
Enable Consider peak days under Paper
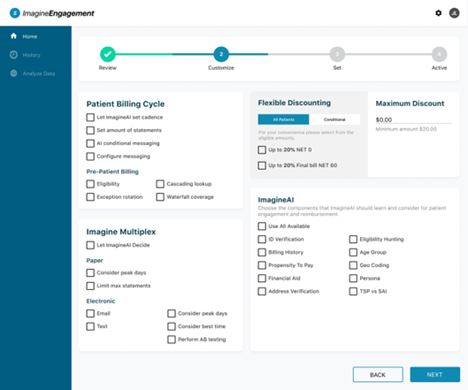click(x=90, y=273)
